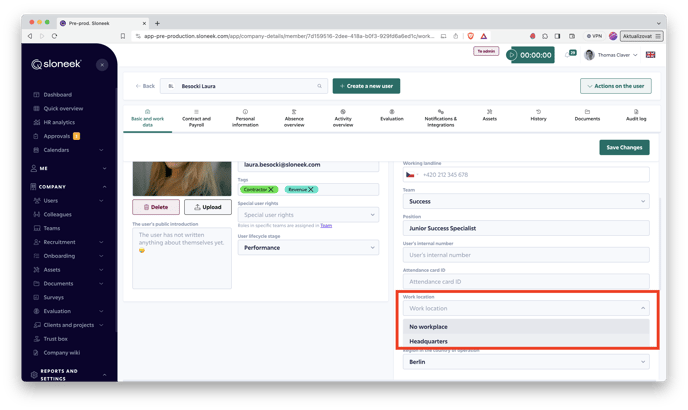Open the Documents tab
Viewport: 688px width, 410px height.
point(587,115)
